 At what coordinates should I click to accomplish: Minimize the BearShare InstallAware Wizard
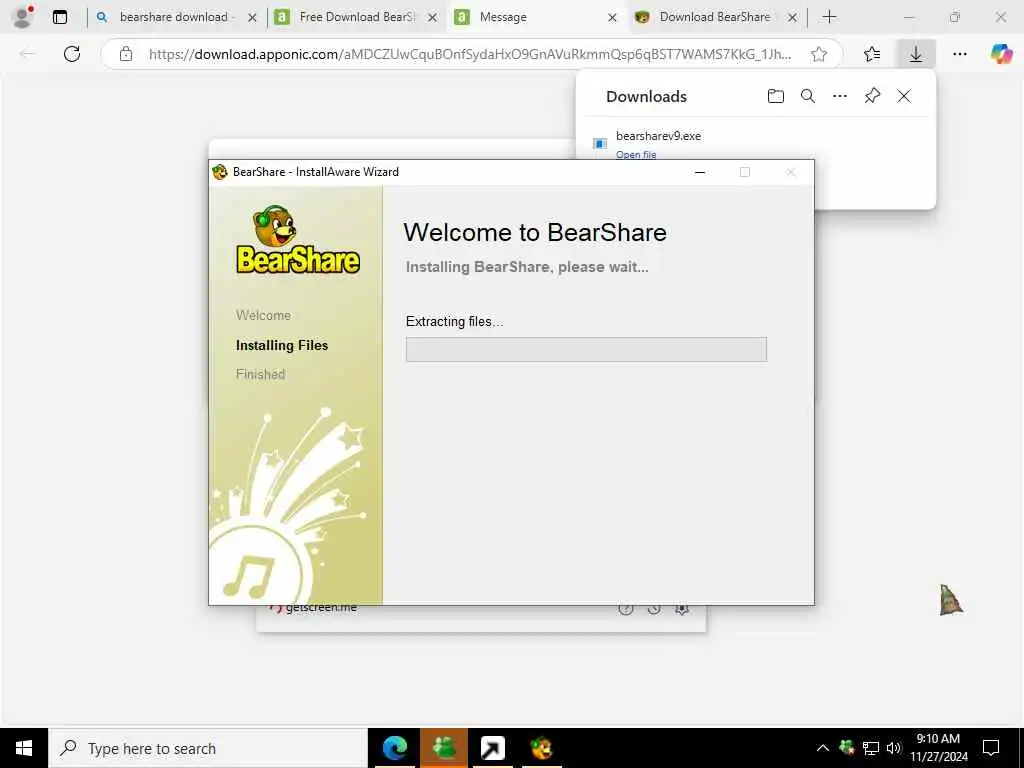[x=700, y=172]
